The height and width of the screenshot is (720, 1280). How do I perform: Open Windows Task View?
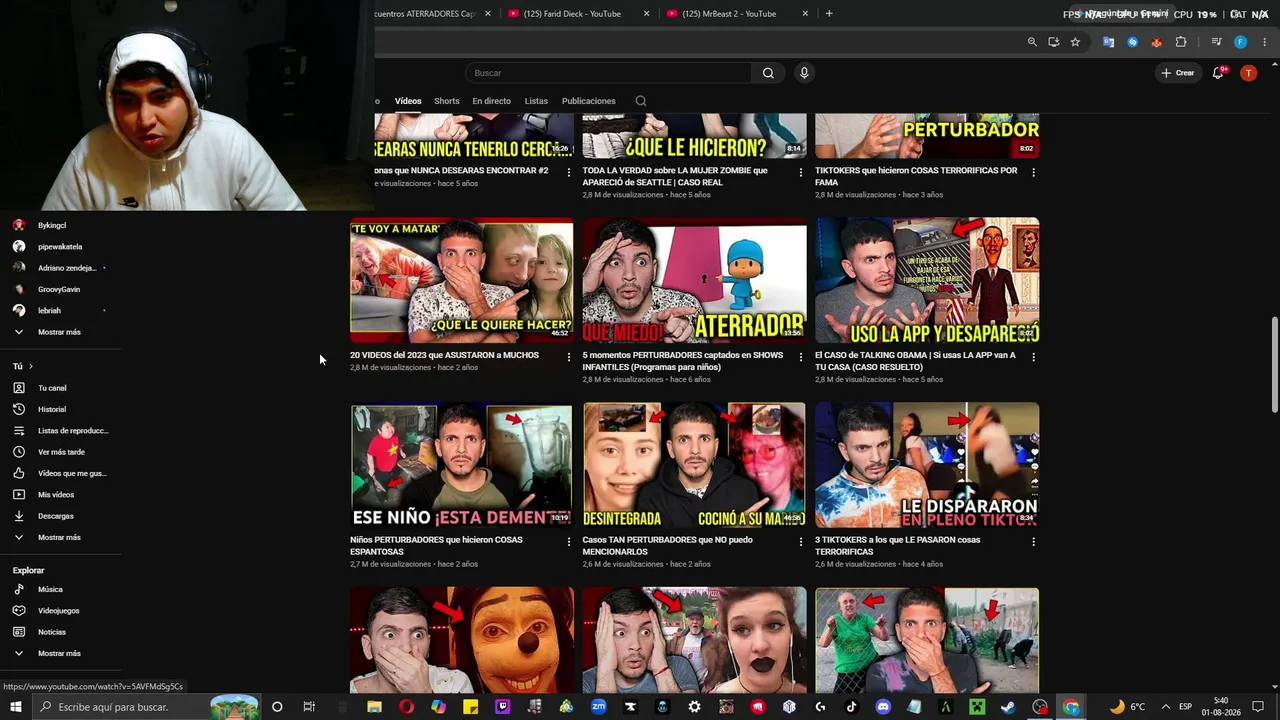pos(309,707)
